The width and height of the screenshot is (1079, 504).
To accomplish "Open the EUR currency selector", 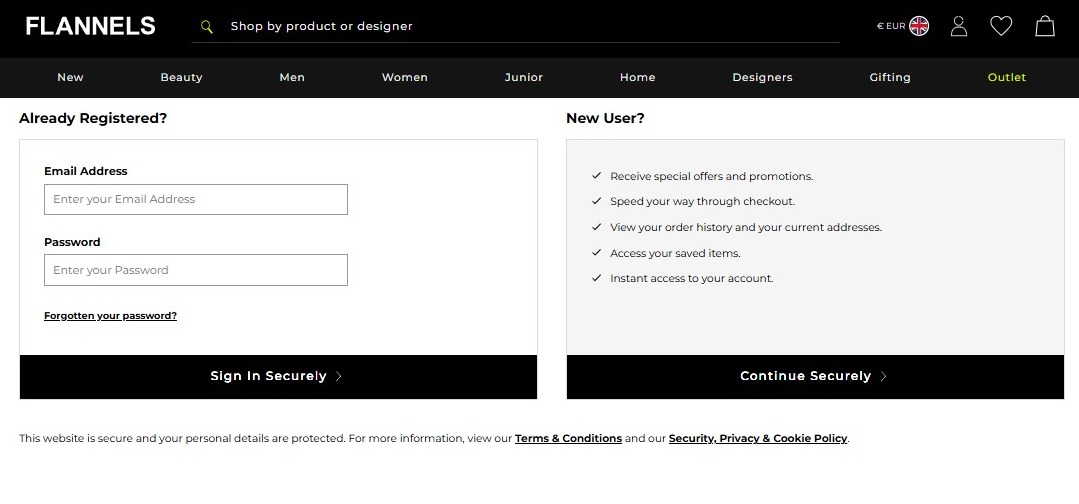I will [891, 26].
